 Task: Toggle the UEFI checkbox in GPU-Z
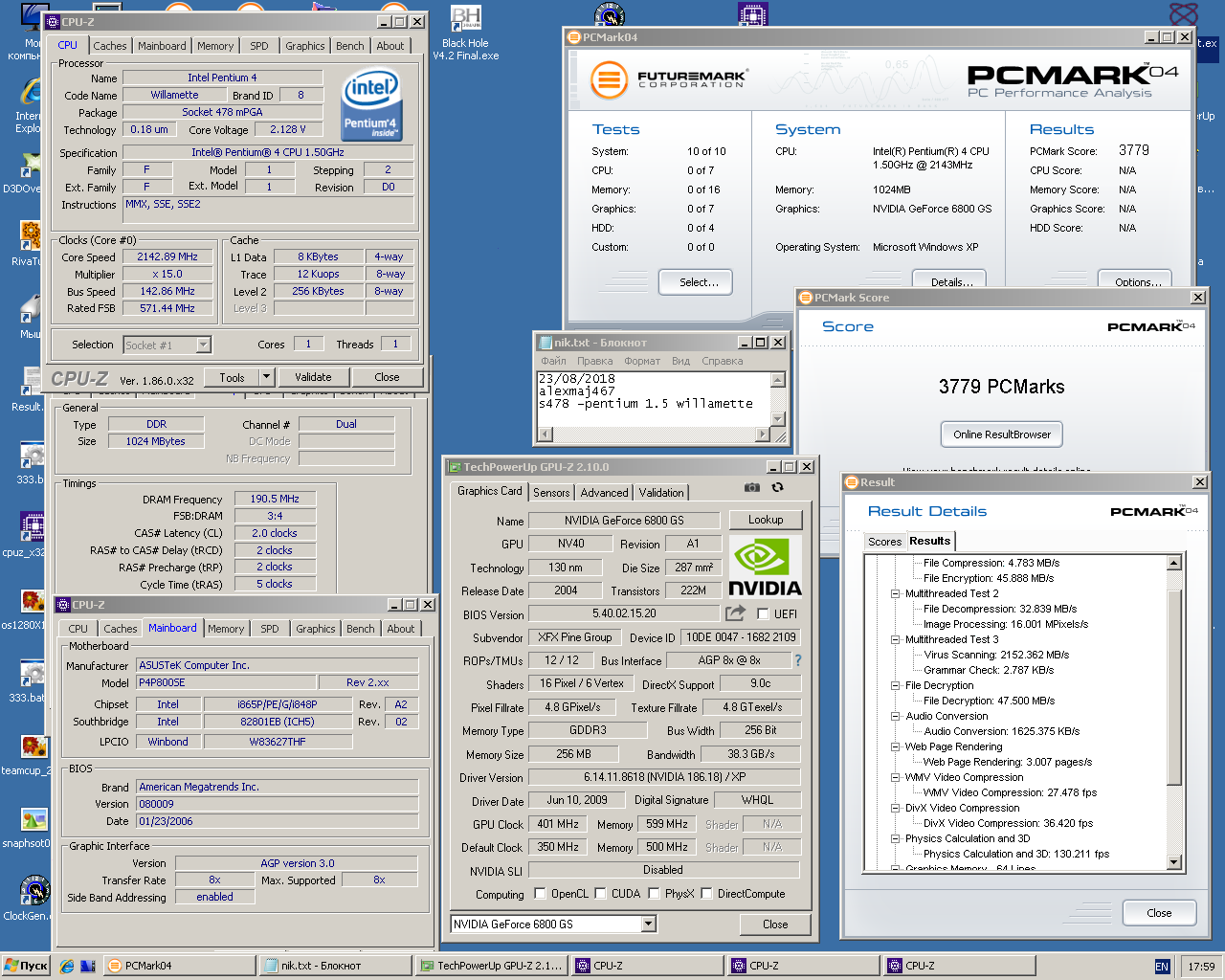[763, 613]
